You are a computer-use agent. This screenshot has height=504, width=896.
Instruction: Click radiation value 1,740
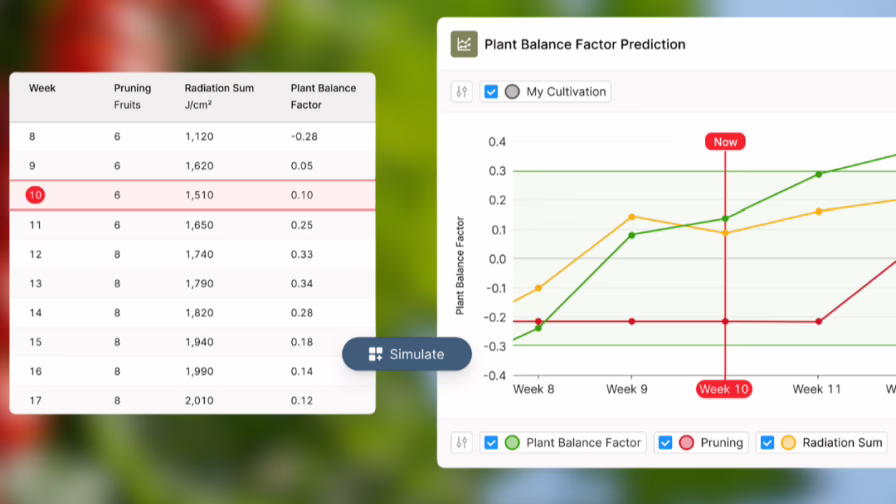click(x=199, y=254)
